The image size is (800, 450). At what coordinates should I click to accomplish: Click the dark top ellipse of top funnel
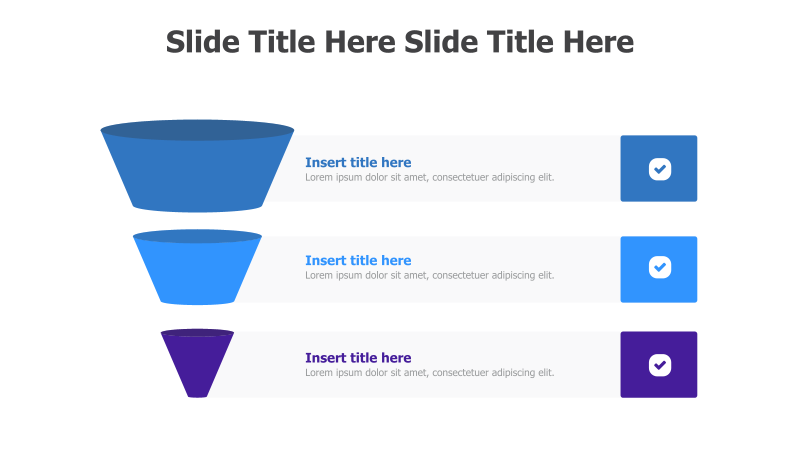click(197, 130)
